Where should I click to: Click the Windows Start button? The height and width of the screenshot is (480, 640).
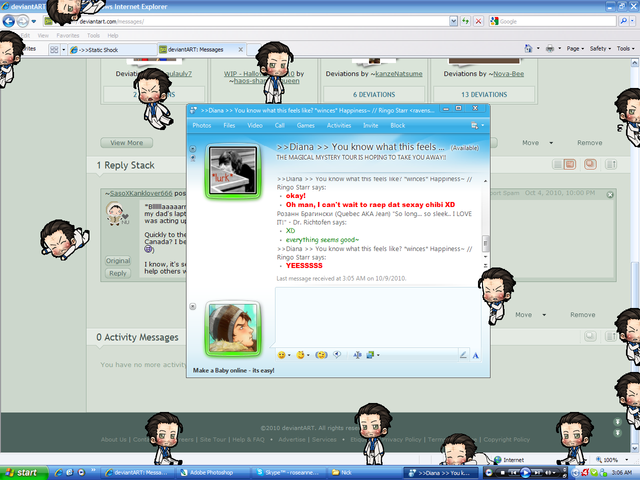pos(24,473)
